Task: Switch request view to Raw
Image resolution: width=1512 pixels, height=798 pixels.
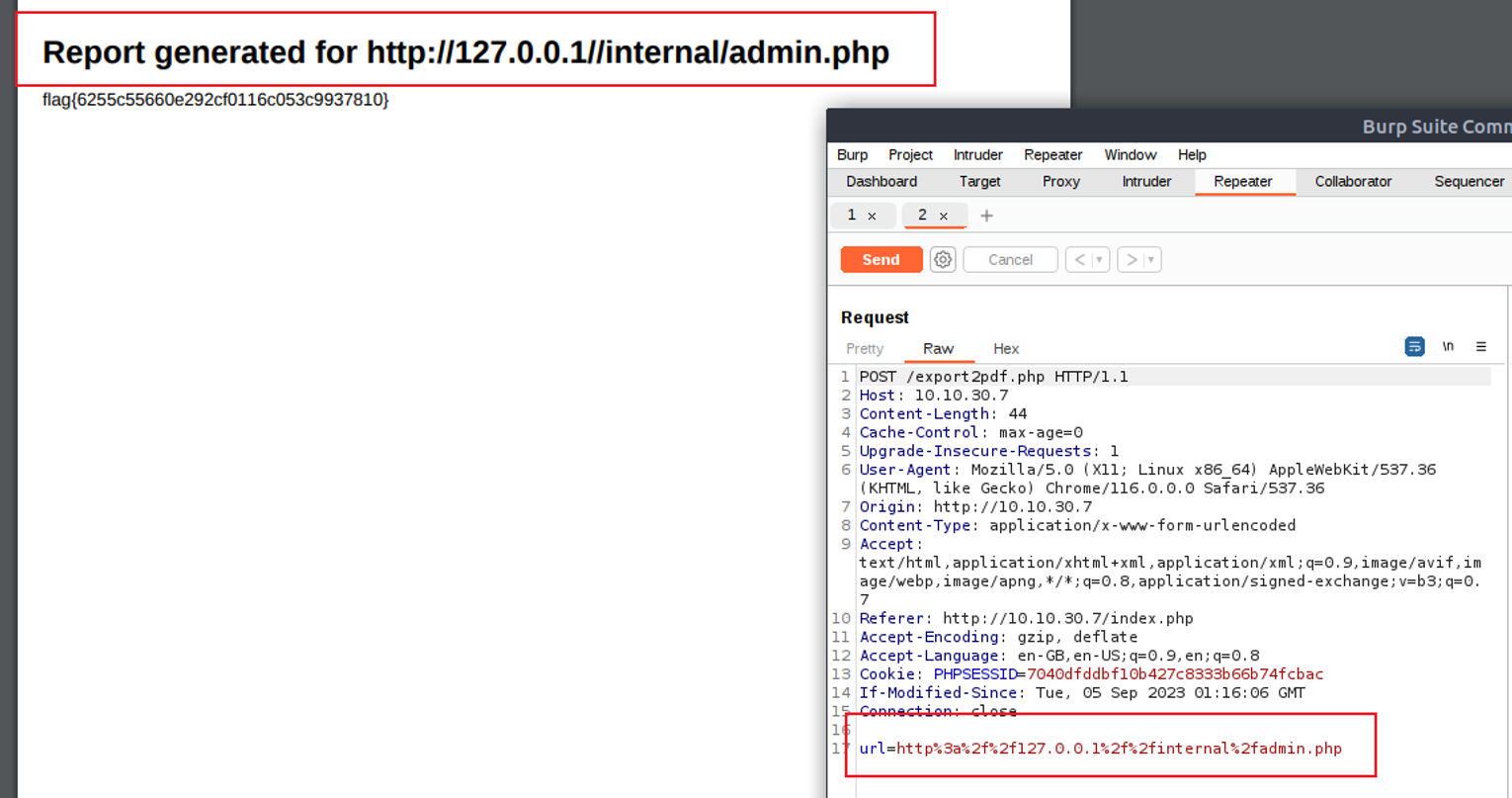Action: [x=938, y=349]
